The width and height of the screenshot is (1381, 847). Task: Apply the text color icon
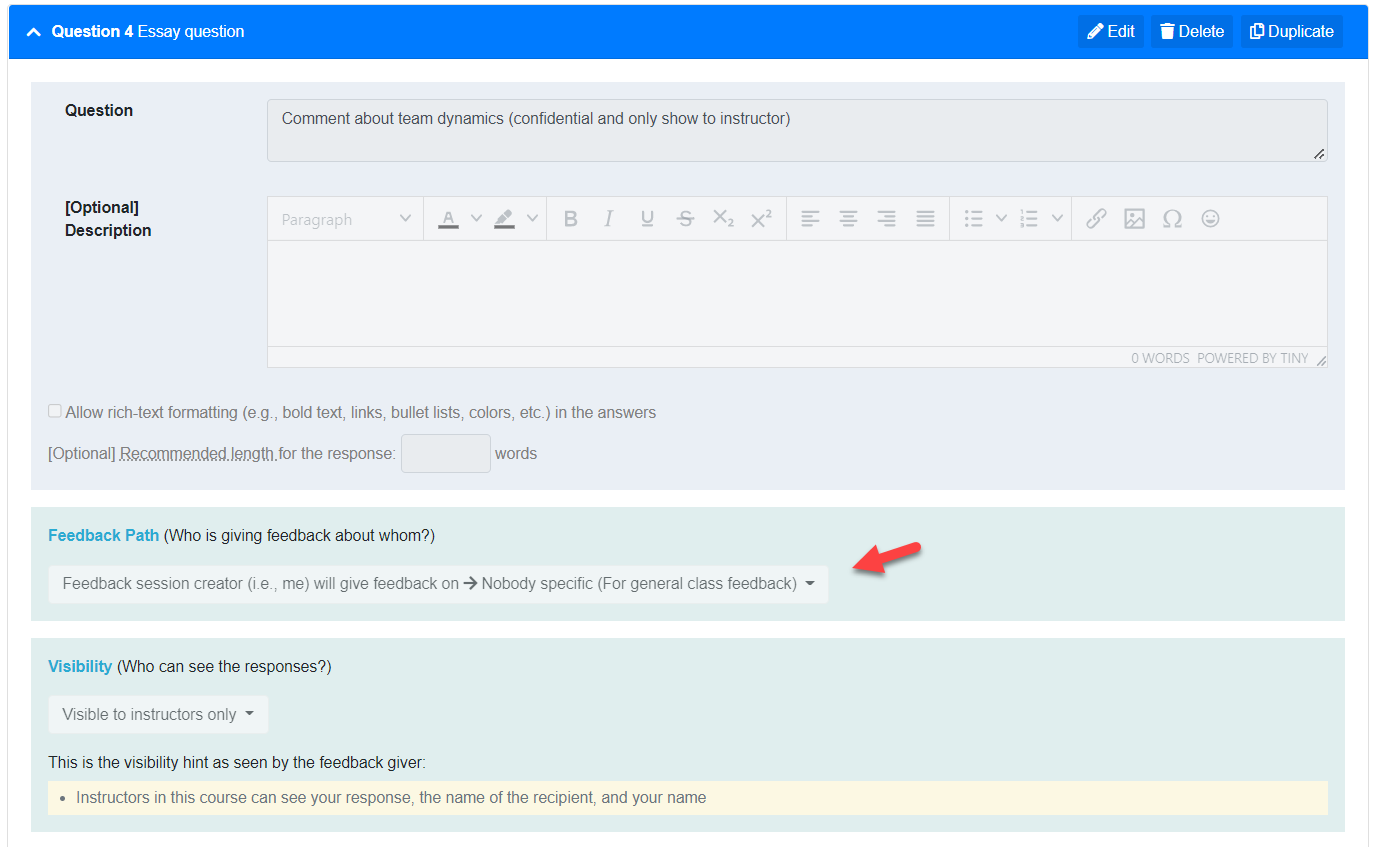point(448,219)
